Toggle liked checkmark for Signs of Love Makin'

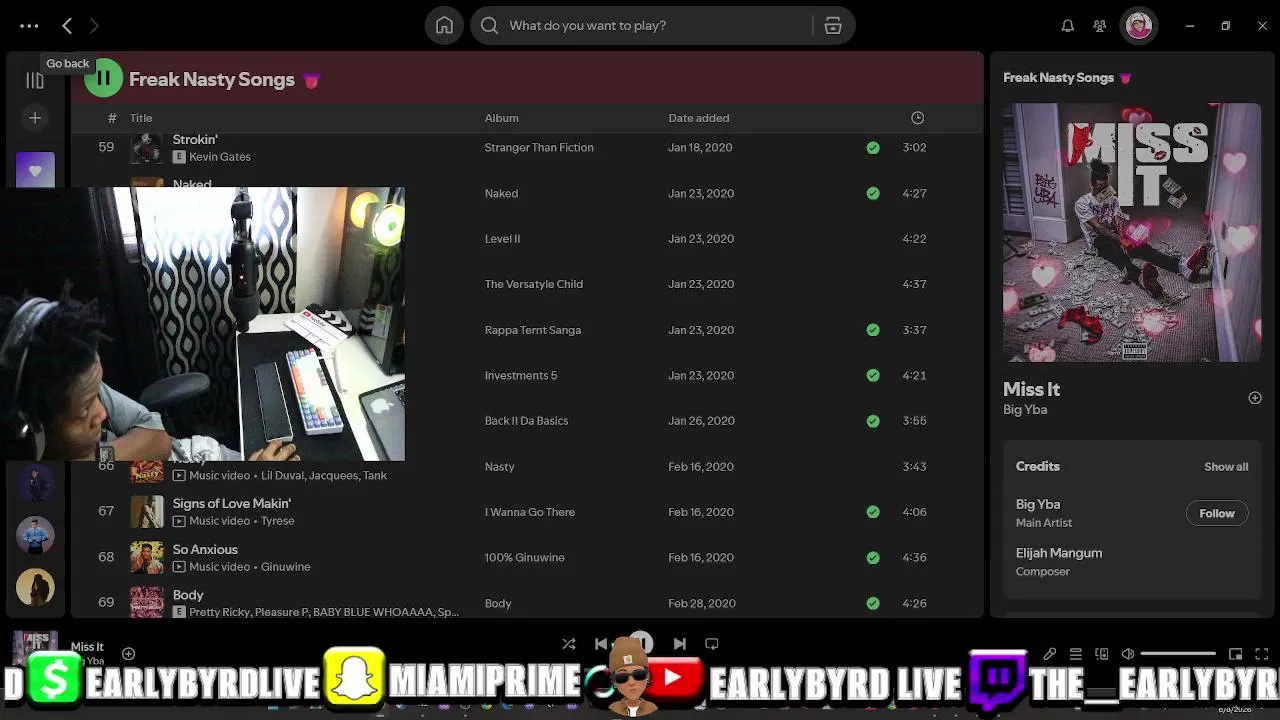click(x=873, y=512)
